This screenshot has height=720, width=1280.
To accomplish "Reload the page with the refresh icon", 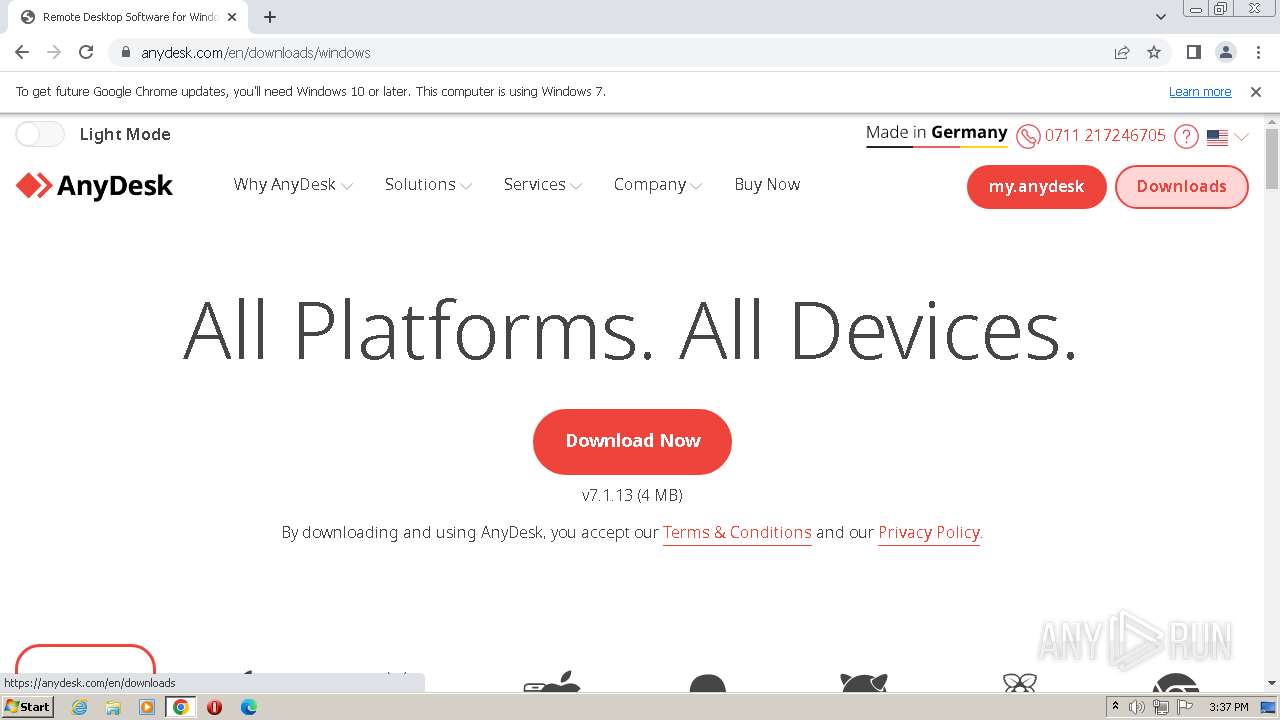I will click(86, 52).
